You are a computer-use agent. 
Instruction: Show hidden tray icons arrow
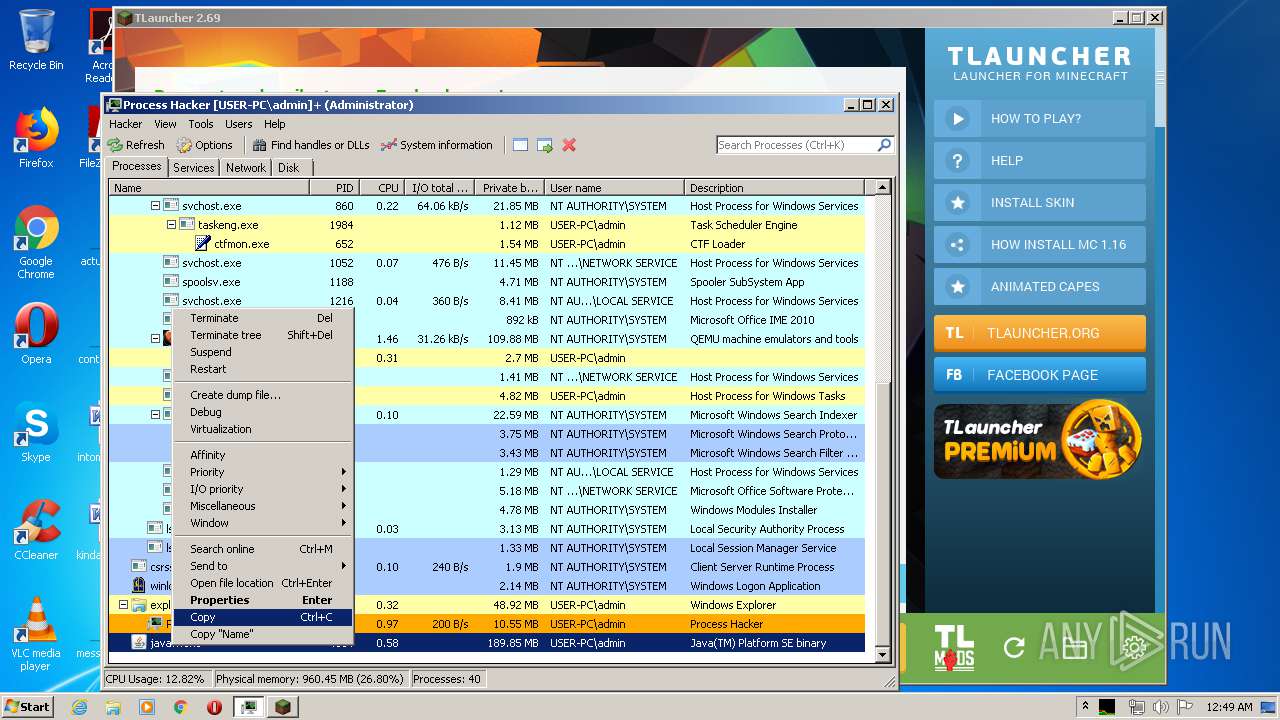point(1085,707)
